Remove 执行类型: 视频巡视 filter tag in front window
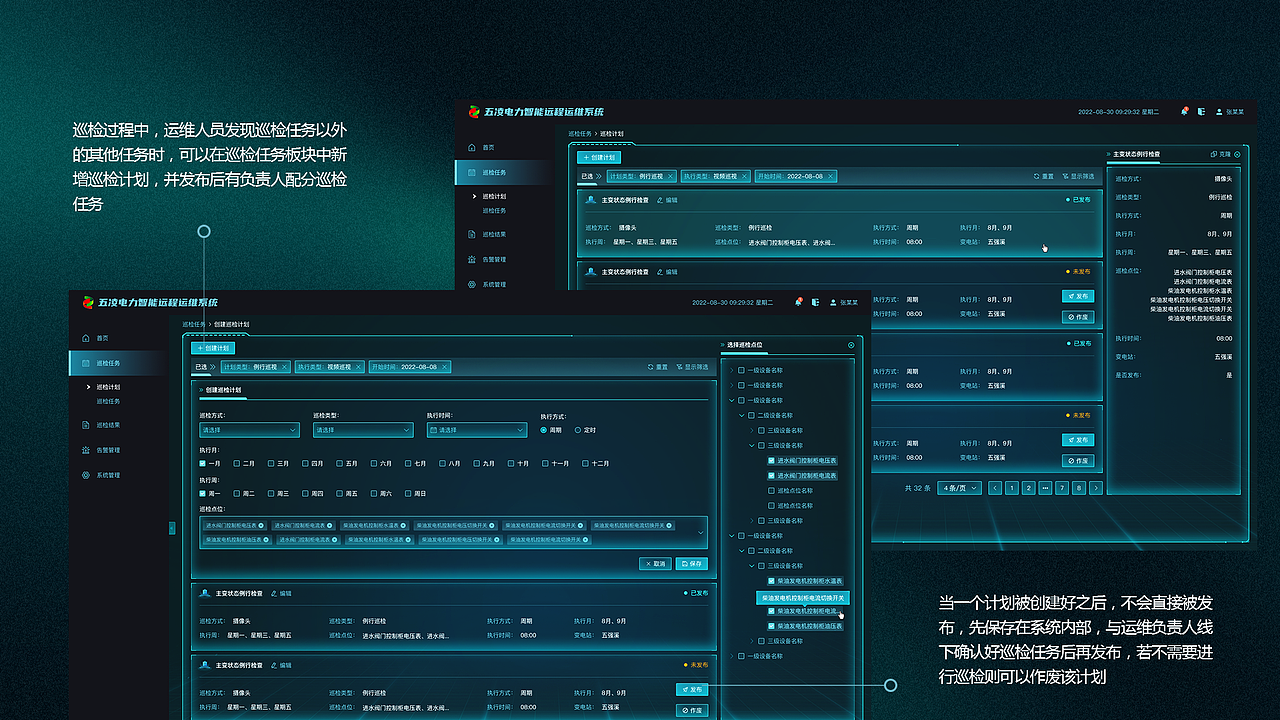The height and width of the screenshot is (720, 1280). (x=358, y=367)
